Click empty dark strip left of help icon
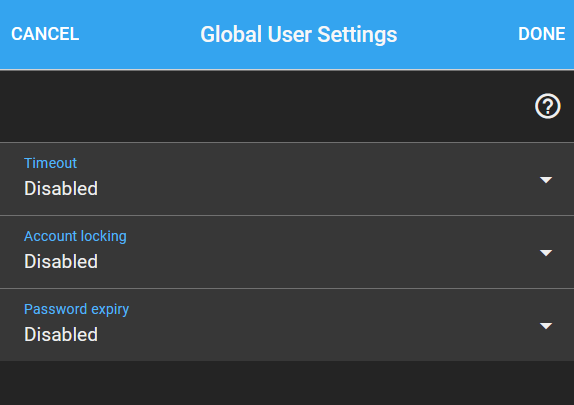 tap(264, 107)
